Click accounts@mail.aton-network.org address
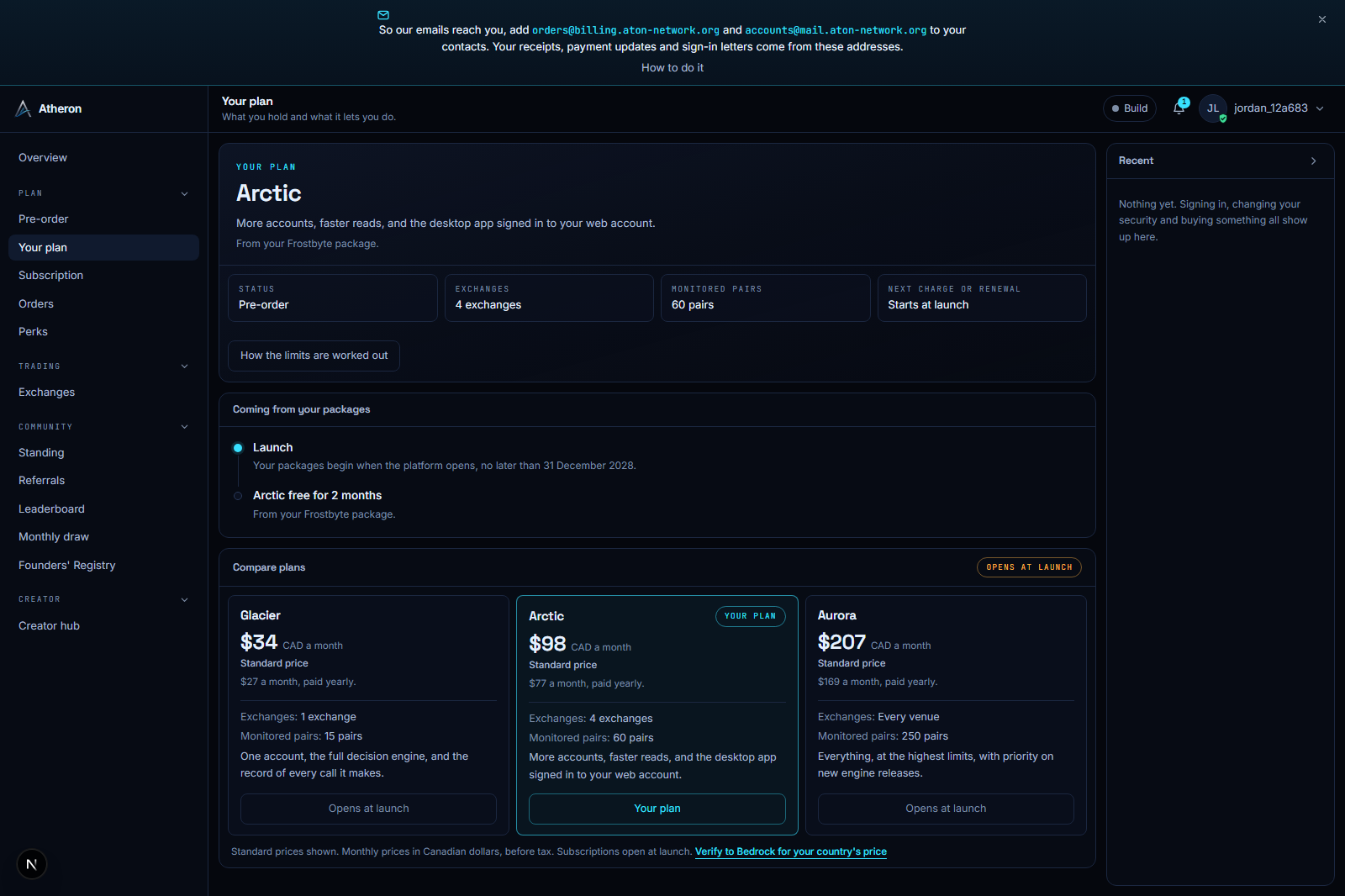The image size is (1345, 896). click(x=836, y=30)
